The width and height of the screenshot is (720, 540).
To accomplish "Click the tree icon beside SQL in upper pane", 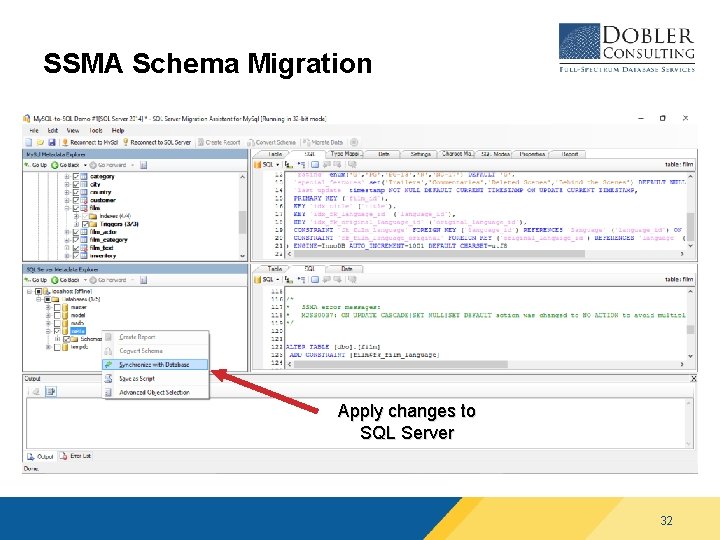I will click(x=288, y=164).
